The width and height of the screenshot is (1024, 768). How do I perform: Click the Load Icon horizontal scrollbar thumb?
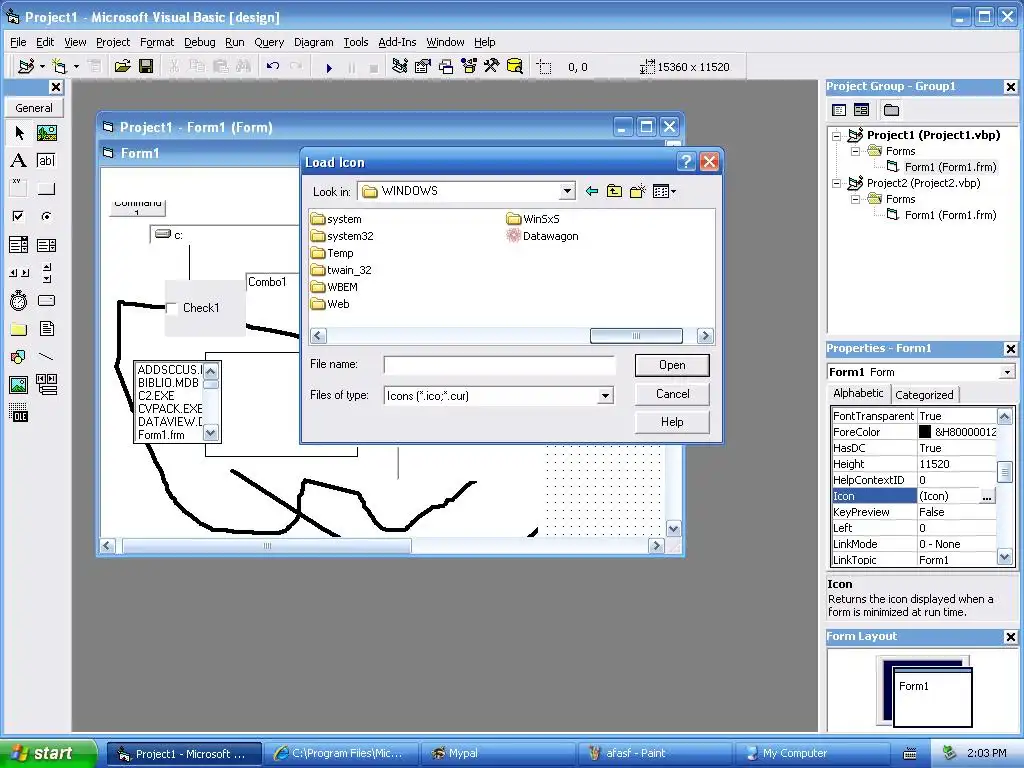636,336
